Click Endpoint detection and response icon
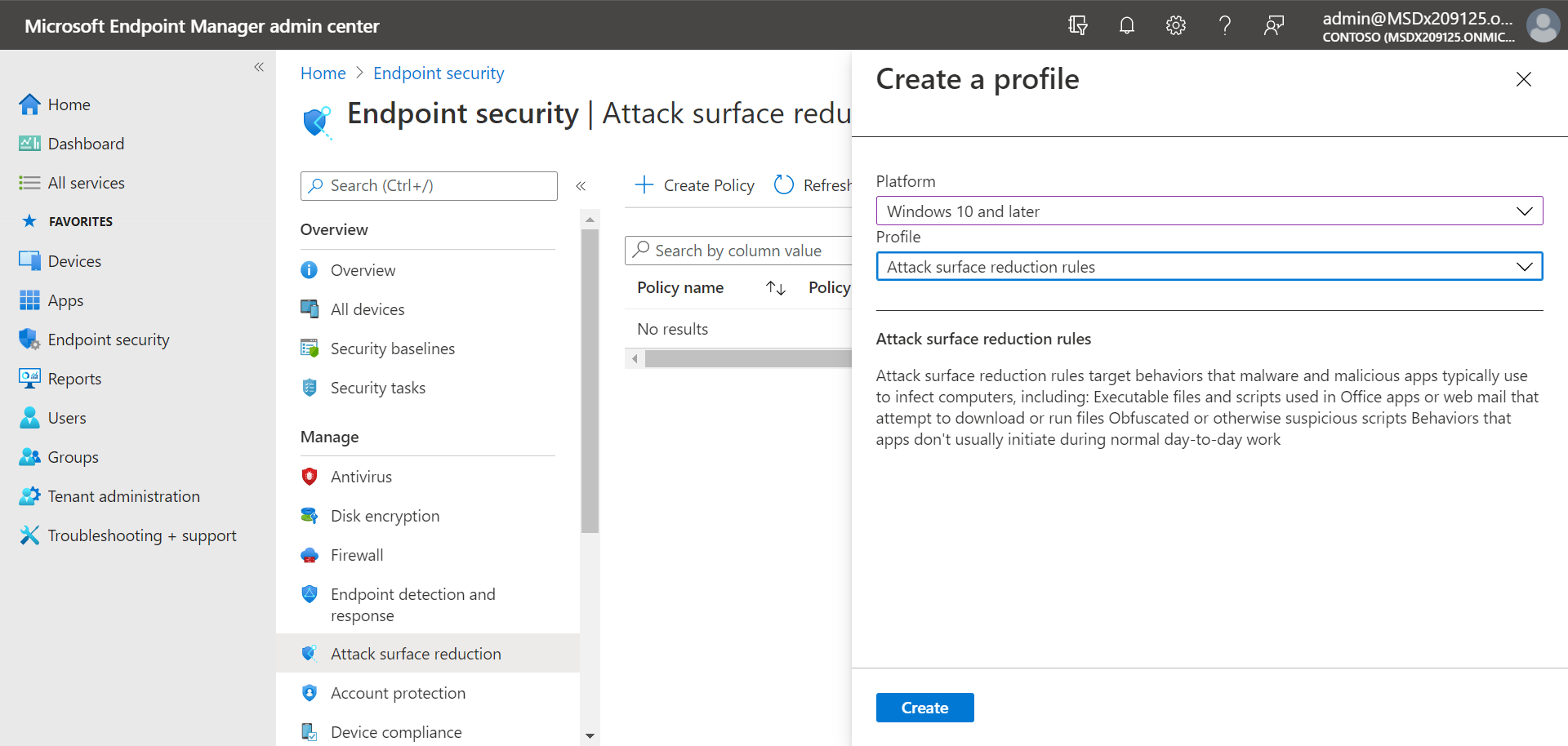The width and height of the screenshot is (1568, 746). click(x=310, y=594)
